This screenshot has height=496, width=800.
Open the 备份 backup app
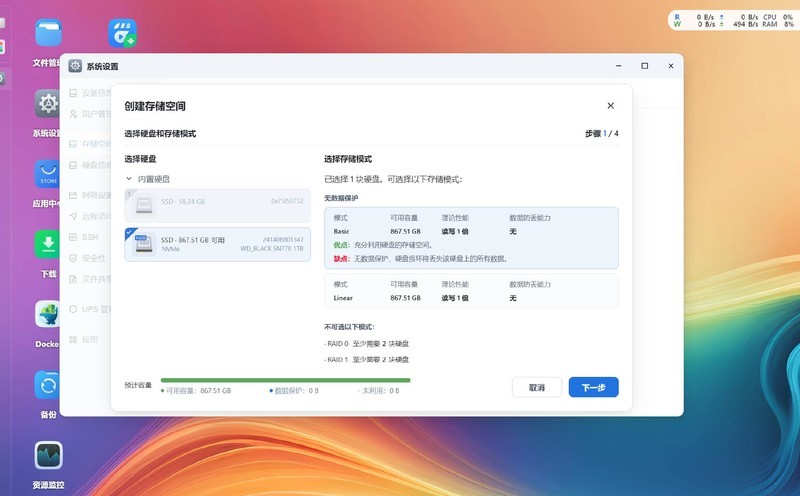pos(48,385)
